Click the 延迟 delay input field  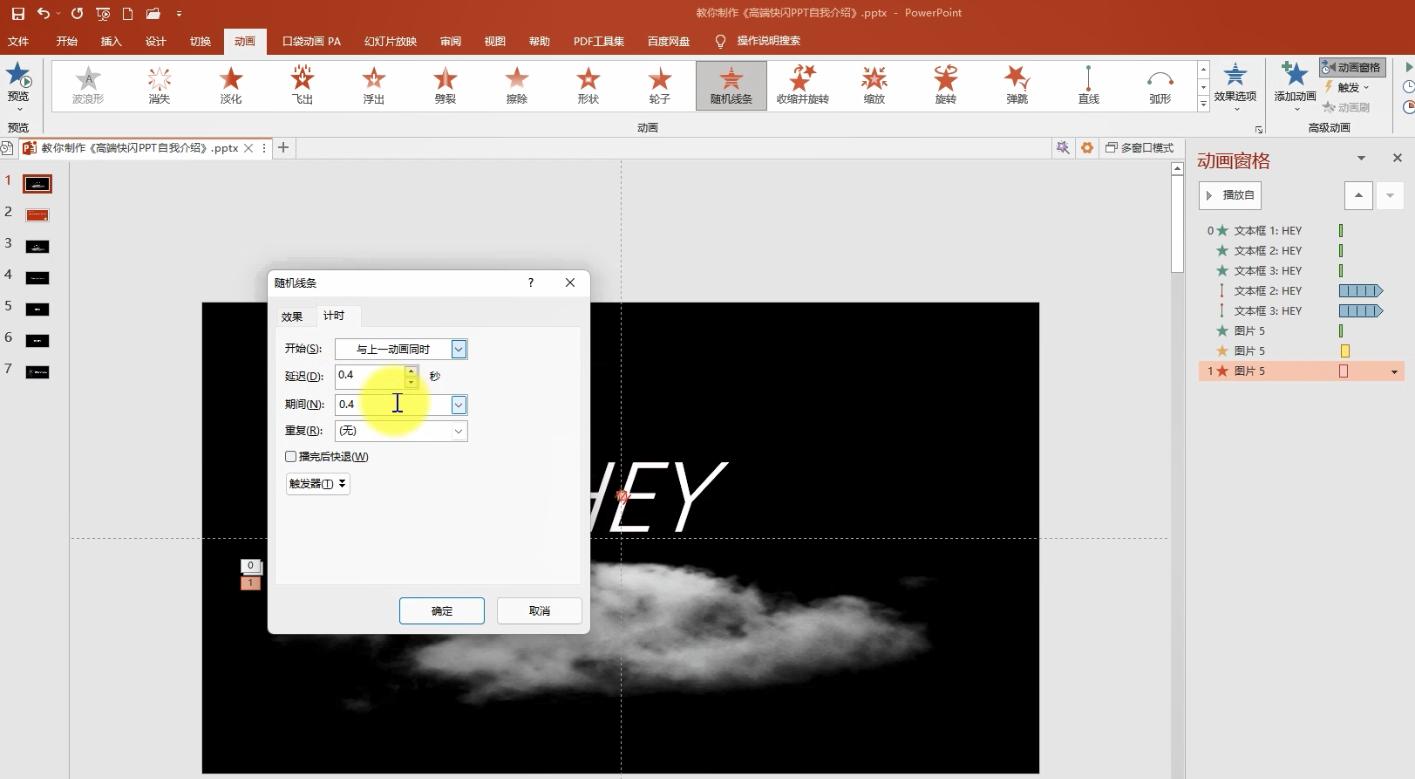click(370, 376)
